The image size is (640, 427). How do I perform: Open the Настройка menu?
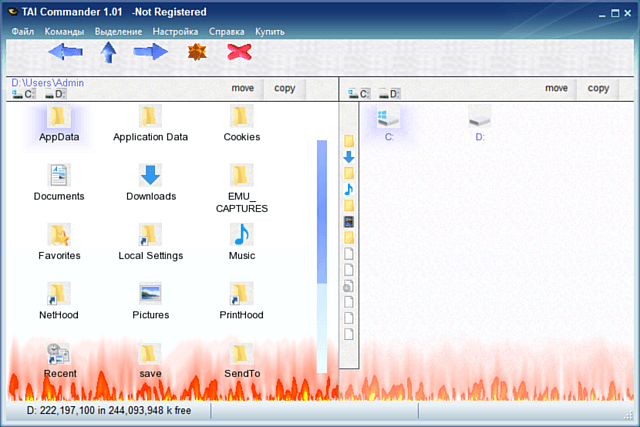[x=175, y=32]
